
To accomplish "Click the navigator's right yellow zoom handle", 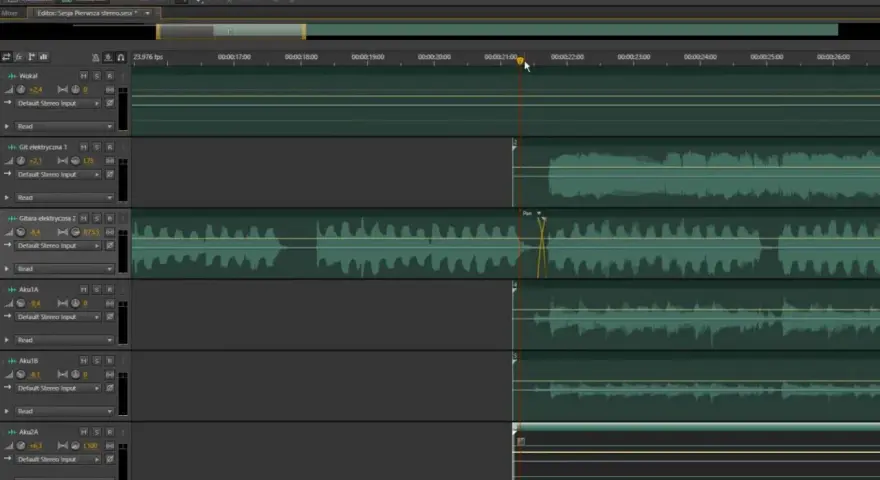I will [x=304, y=31].
